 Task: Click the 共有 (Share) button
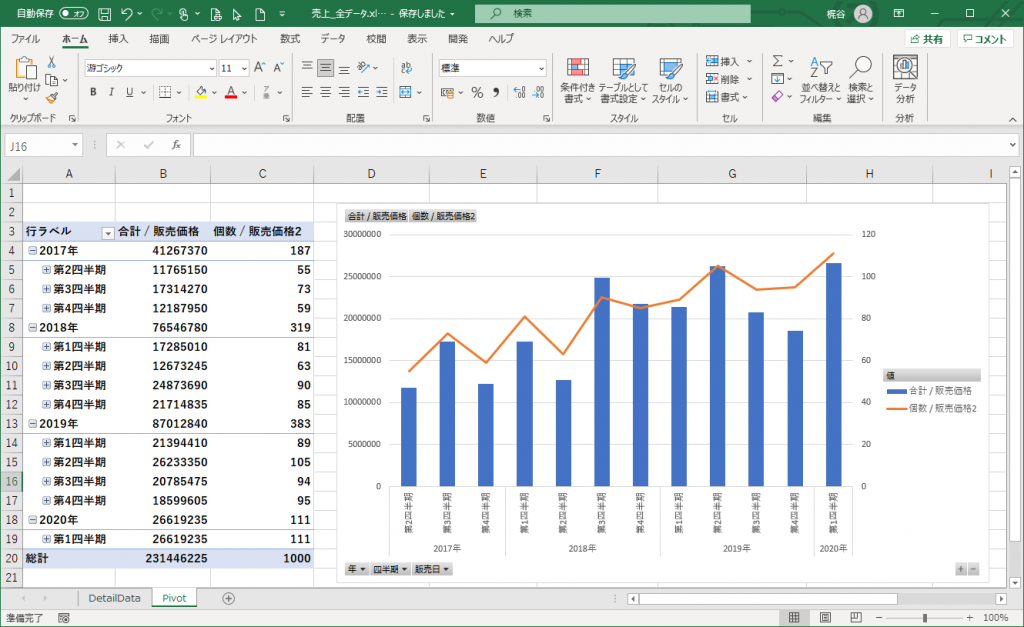(926, 39)
